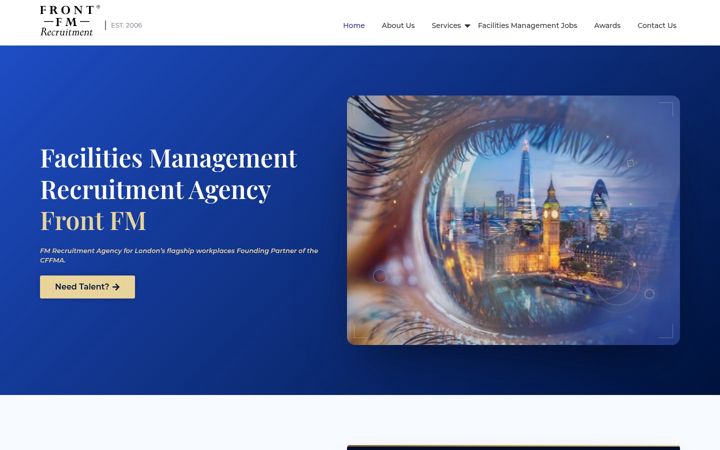Go to the About Us page
720x450 pixels.
point(398,26)
